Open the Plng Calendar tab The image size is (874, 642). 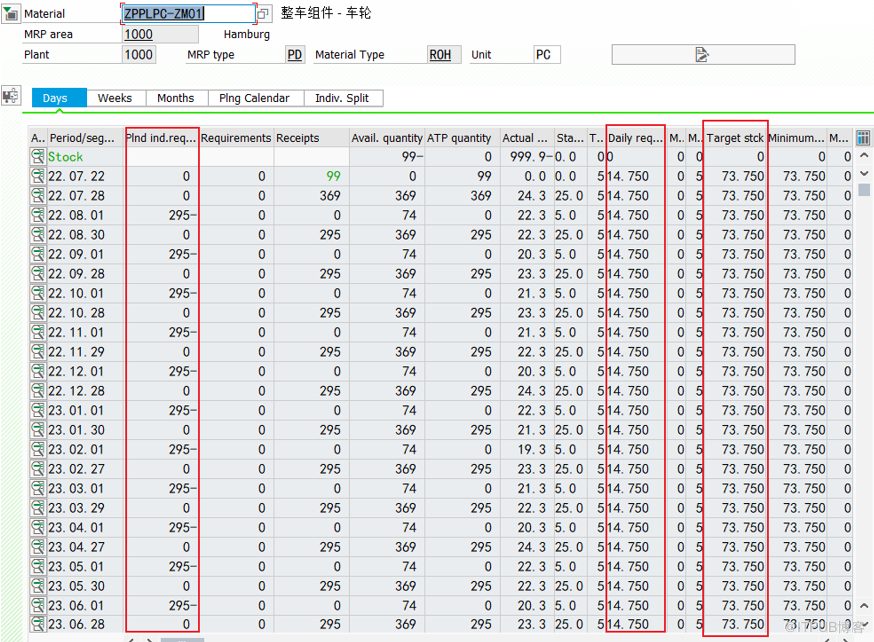(254, 98)
